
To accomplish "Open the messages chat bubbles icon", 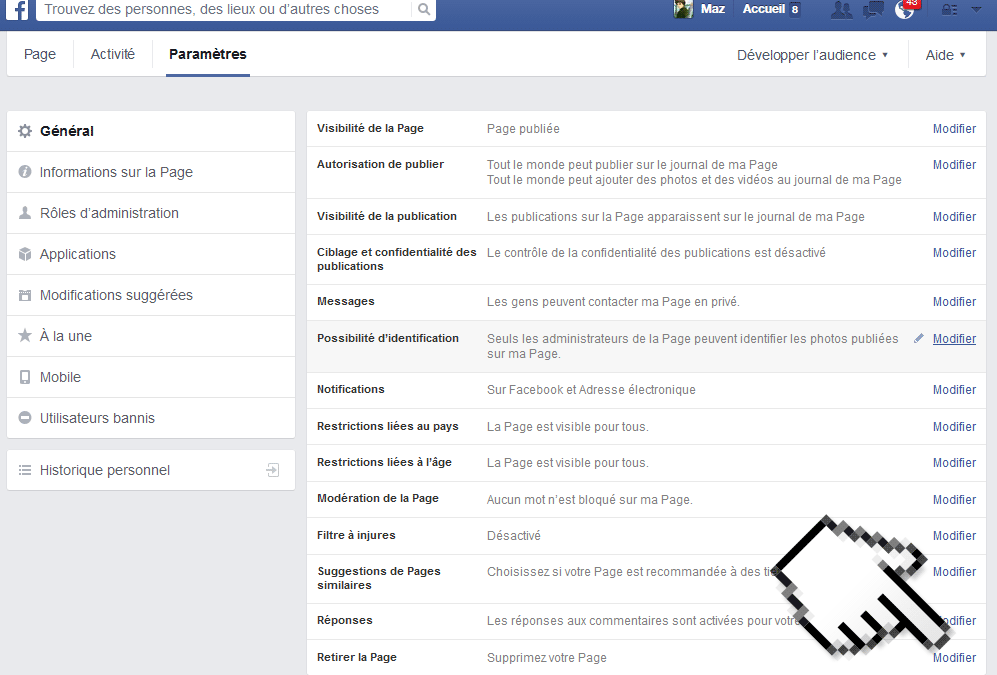I will [x=873, y=10].
